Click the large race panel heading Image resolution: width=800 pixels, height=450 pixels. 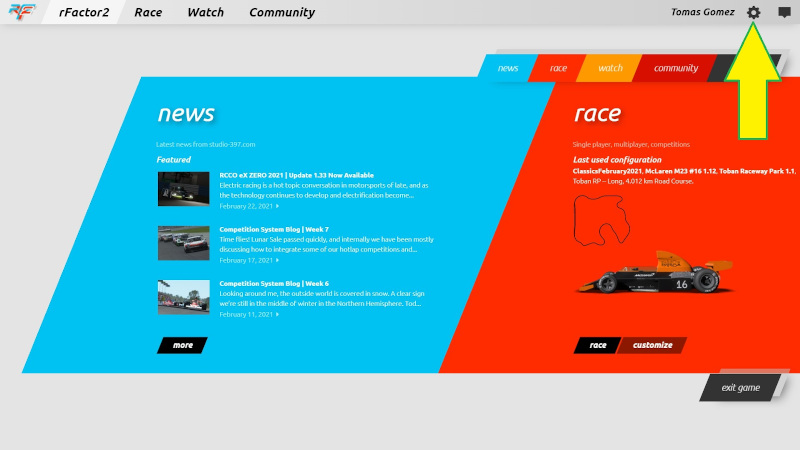click(598, 113)
